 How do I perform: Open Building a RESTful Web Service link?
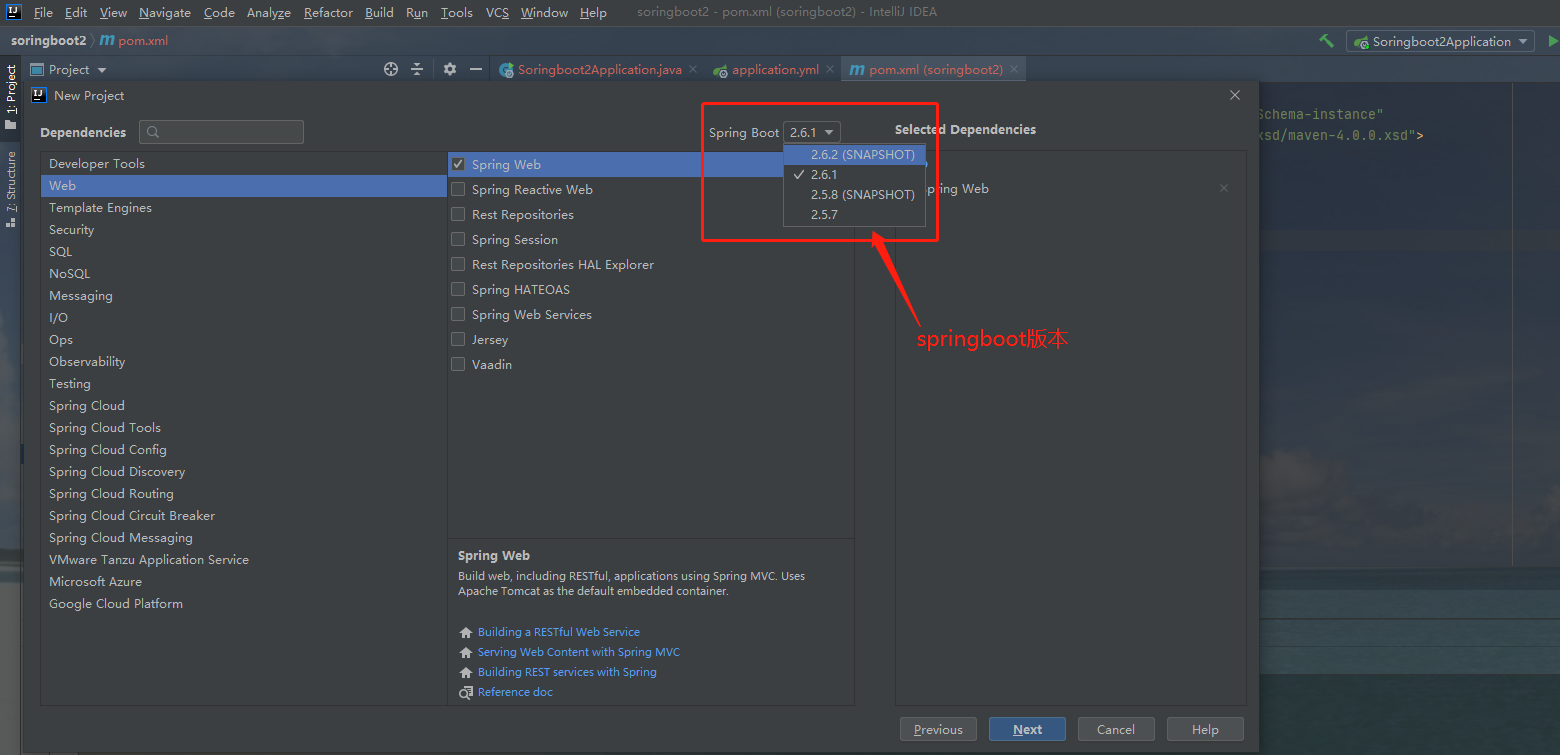coord(559,632)
